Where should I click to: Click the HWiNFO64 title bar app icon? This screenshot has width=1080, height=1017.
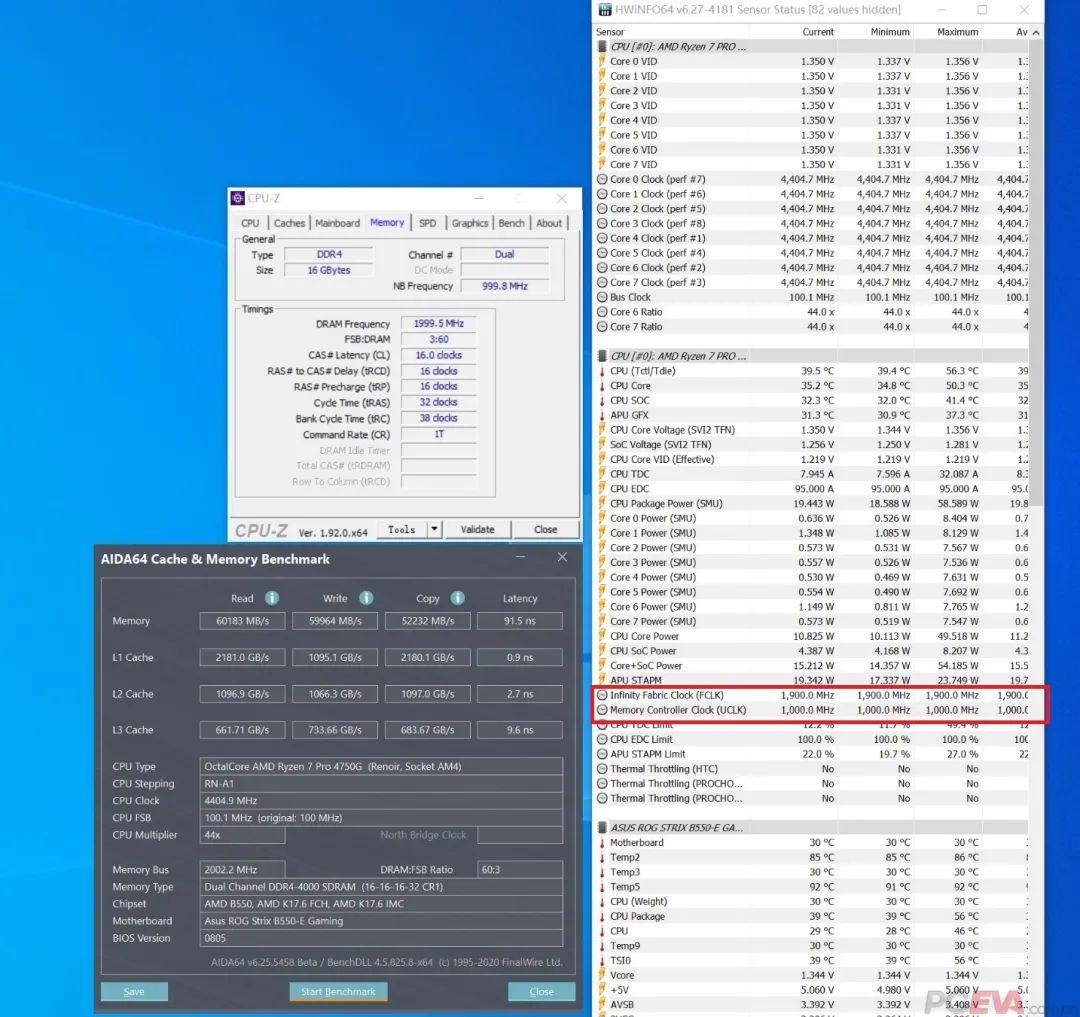pyautogui.click(x=603, y=10)
